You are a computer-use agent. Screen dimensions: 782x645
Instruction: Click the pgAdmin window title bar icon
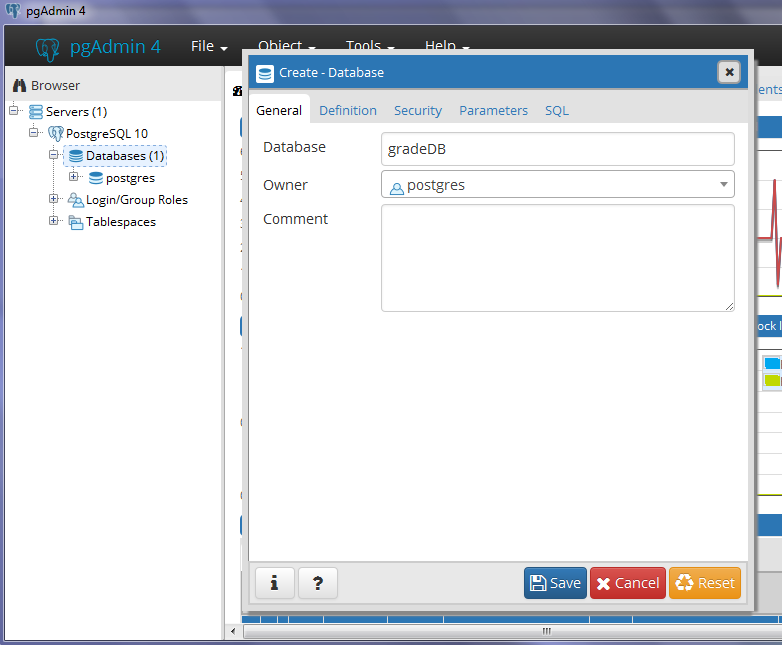(x=13, y=10)
